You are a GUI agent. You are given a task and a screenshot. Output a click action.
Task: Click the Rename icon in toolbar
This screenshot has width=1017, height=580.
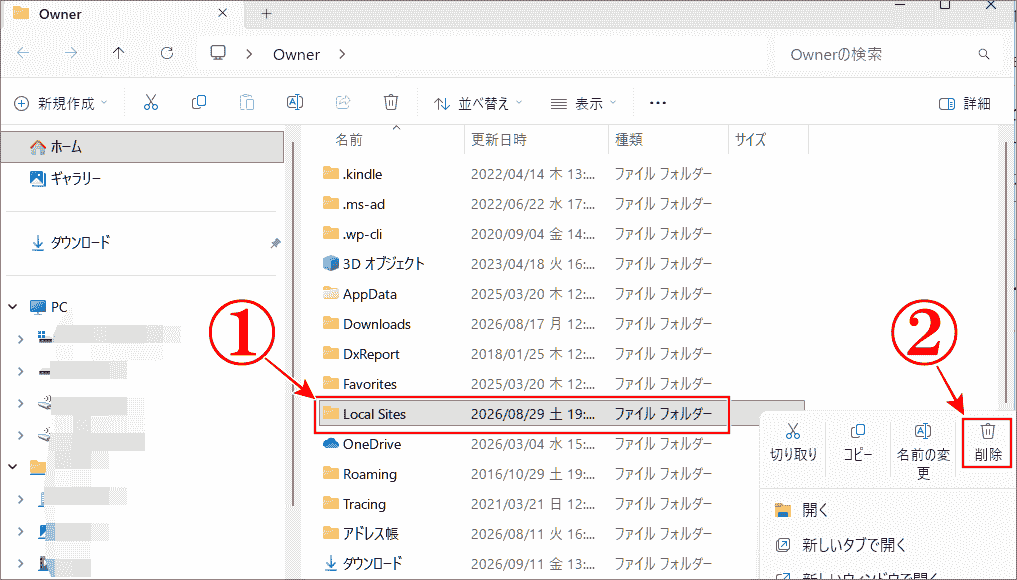coord(294,103)
